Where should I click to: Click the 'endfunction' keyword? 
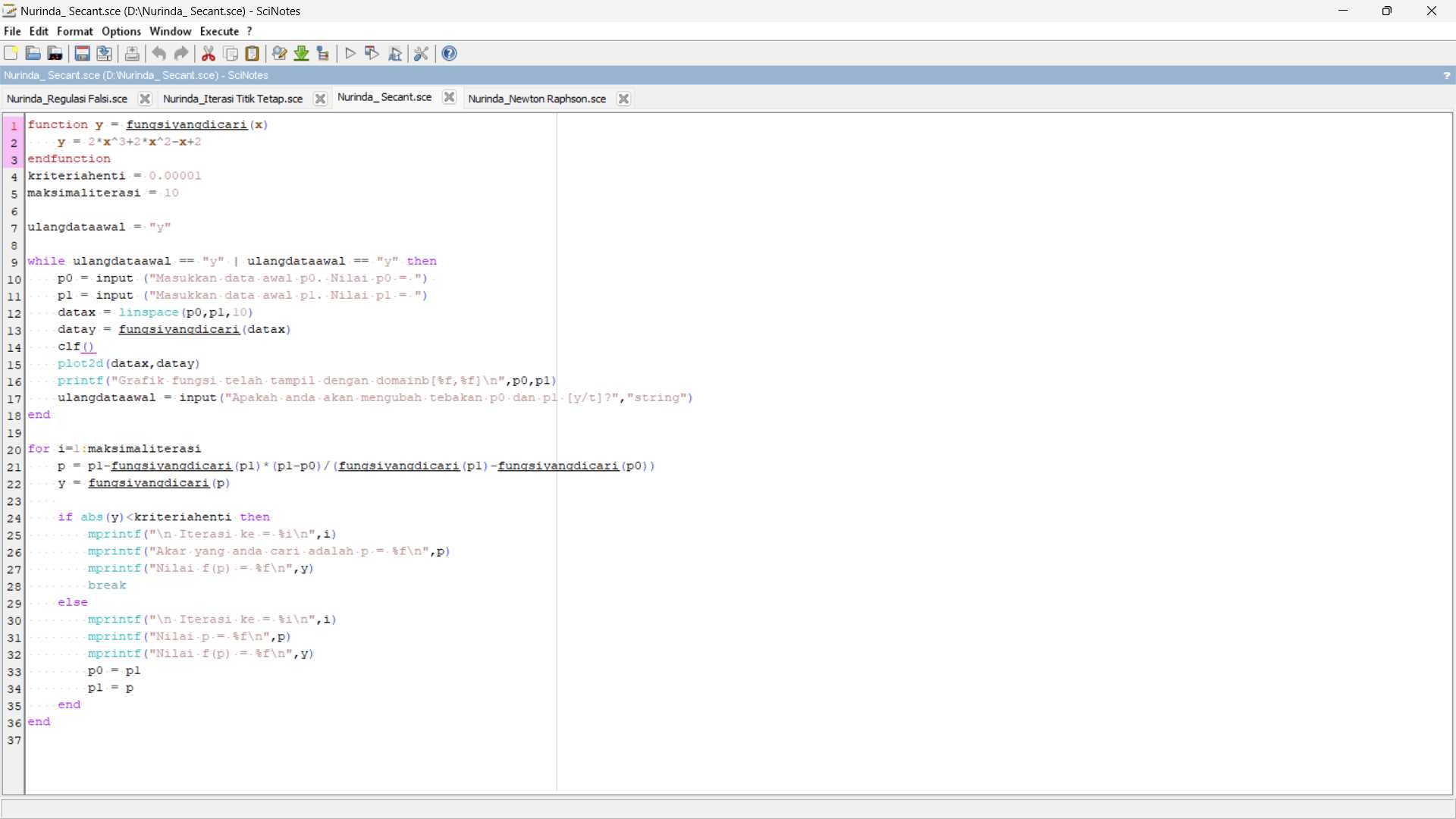70,159
